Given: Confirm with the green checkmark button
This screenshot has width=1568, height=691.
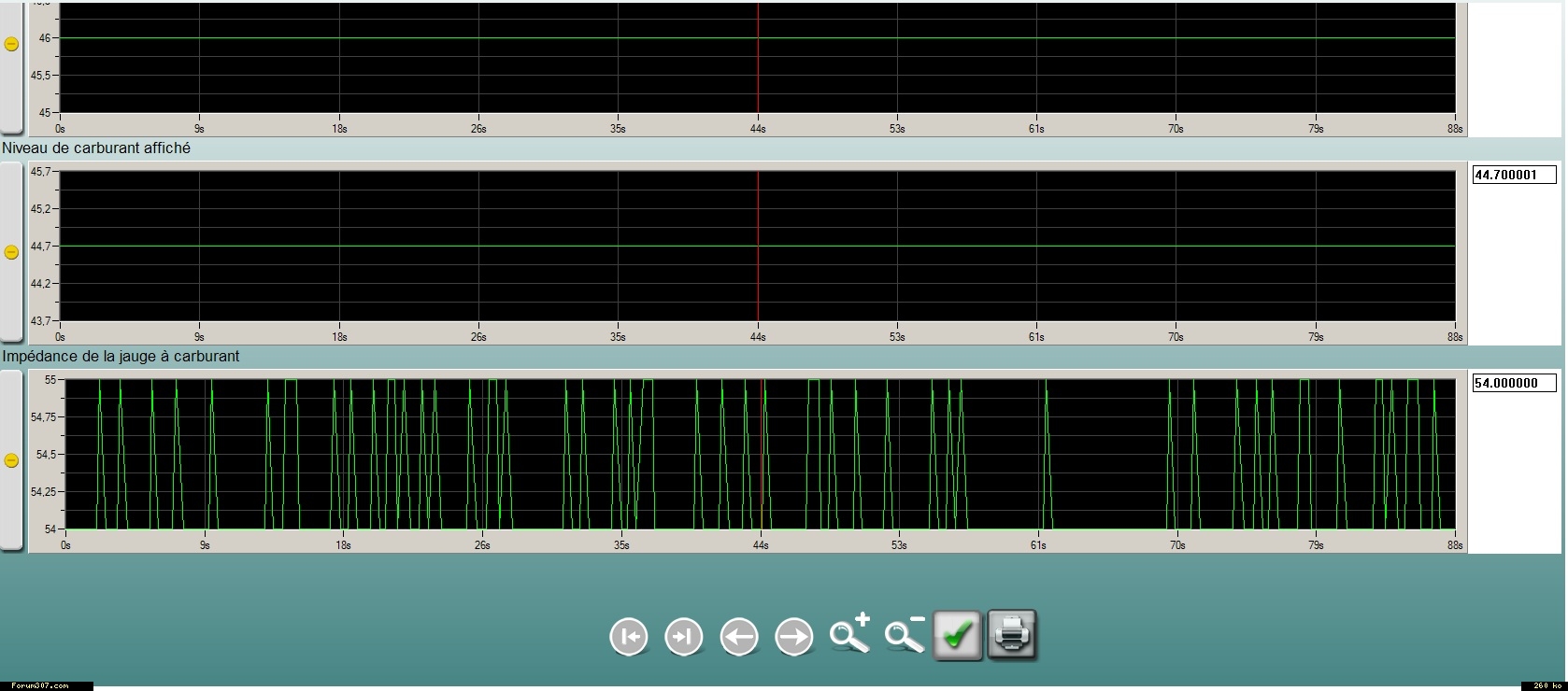Looking at the screenshot, I should [x=958, y=636].
